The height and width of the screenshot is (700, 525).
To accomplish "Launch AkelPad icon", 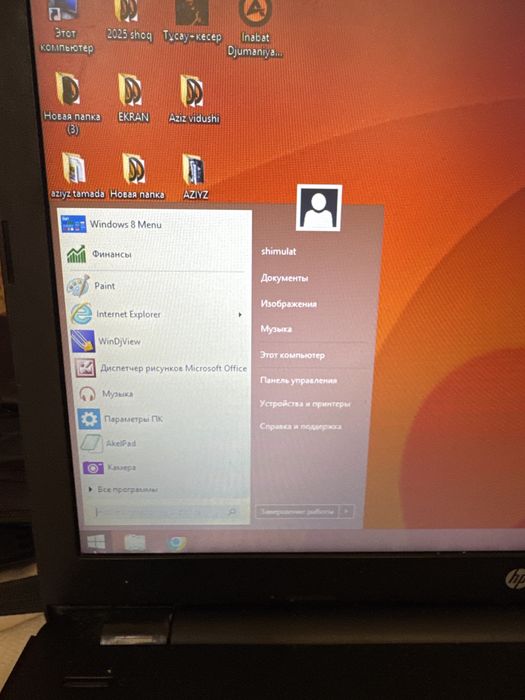I will point(91,444).
